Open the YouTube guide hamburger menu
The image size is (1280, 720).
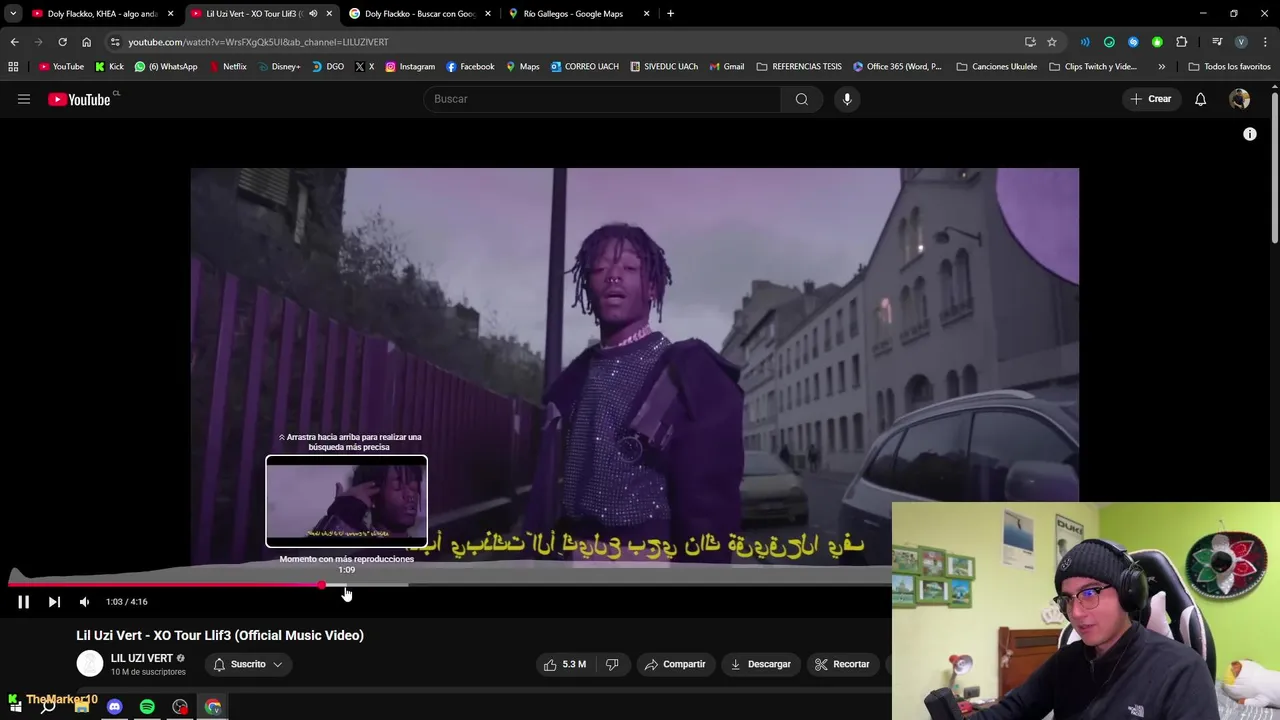(24, 99)
